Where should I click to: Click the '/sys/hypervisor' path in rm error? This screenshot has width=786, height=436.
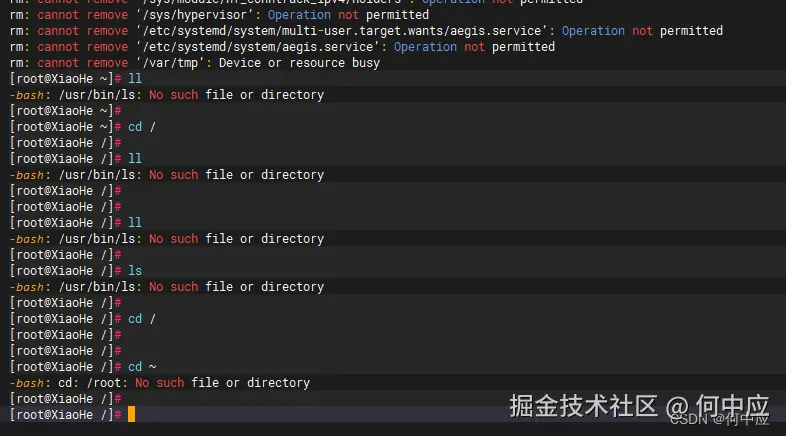(198, 15)
